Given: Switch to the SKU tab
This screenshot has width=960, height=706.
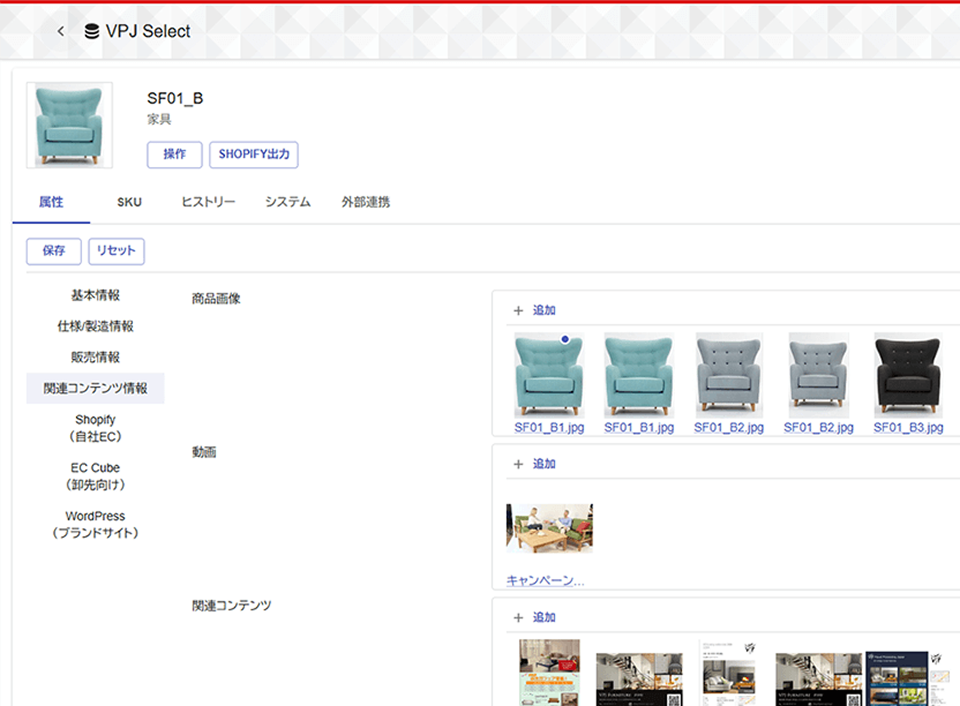Looking at the screenshot, I should point(129,202).
